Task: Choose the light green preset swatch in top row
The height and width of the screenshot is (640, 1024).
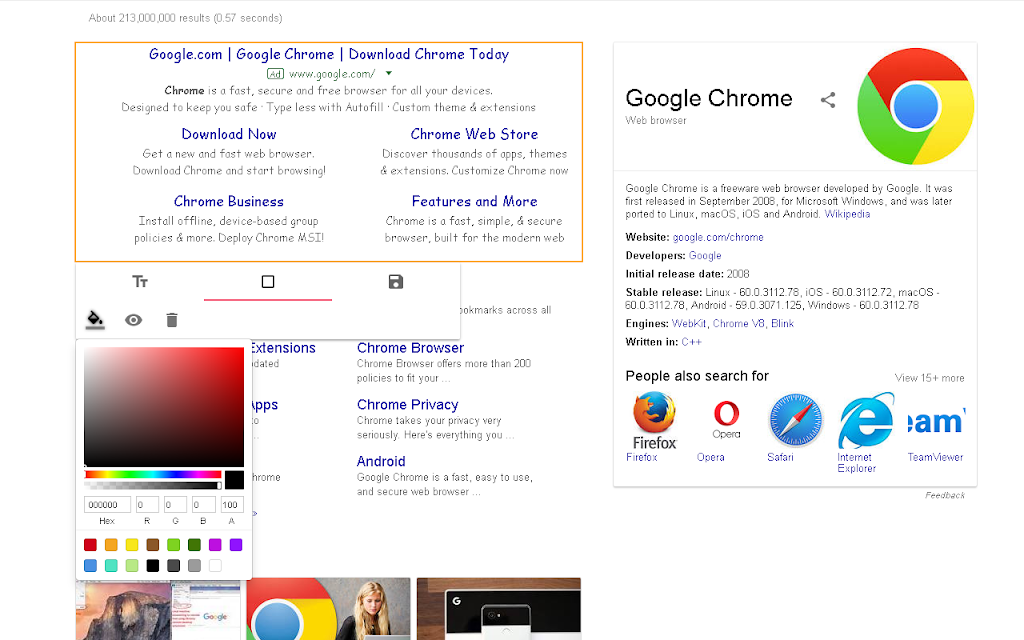Action: click(173, 545)
